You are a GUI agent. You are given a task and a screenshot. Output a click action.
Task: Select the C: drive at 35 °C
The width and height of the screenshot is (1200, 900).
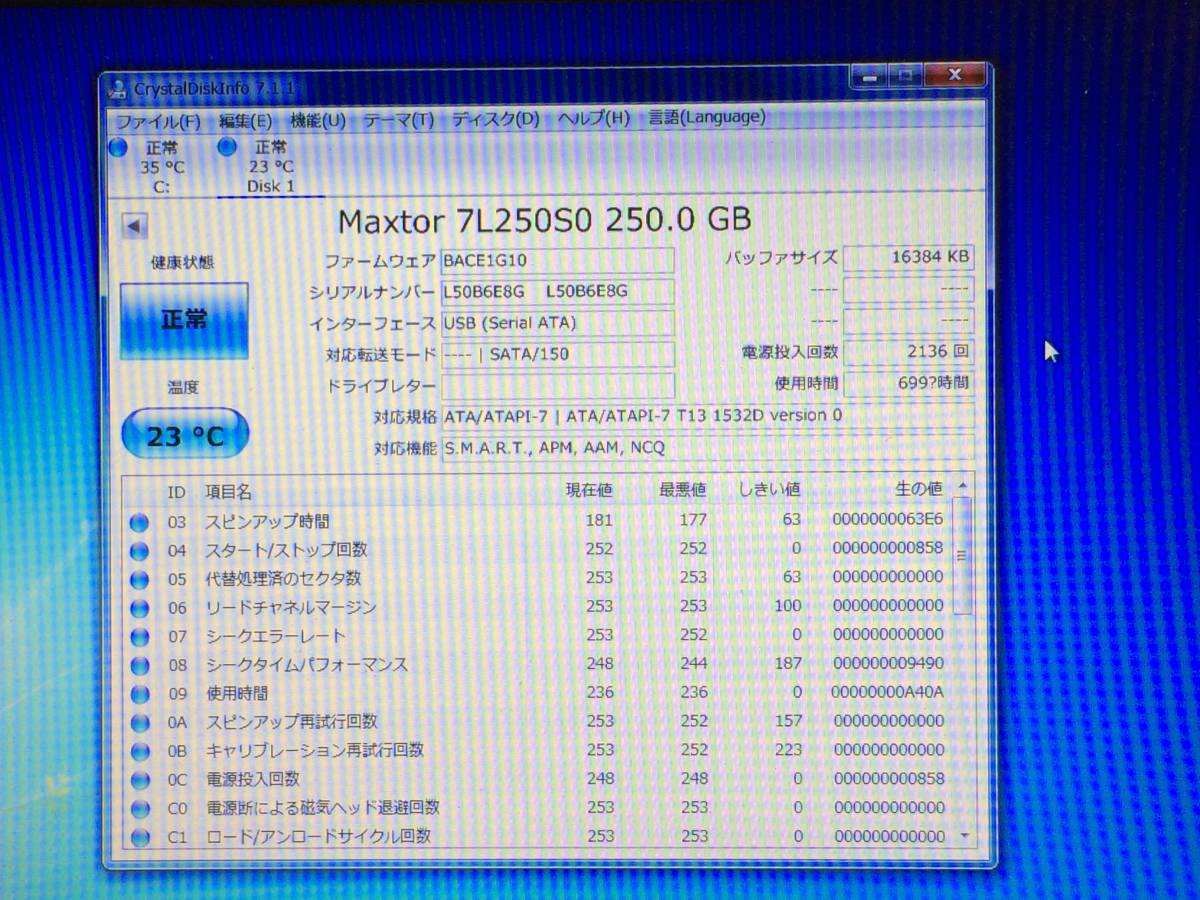pyautogui.click(x=161, y=167)
